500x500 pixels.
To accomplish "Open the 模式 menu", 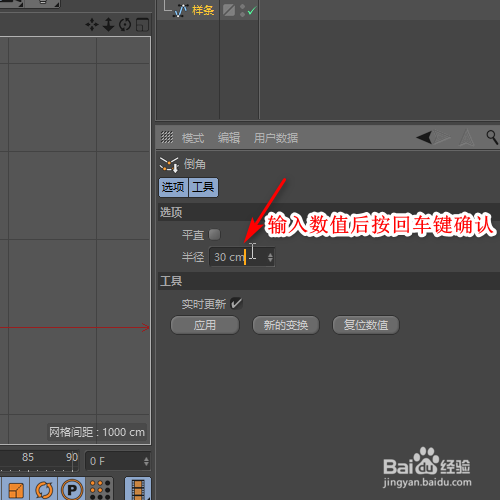I will [x=193, y=138].
